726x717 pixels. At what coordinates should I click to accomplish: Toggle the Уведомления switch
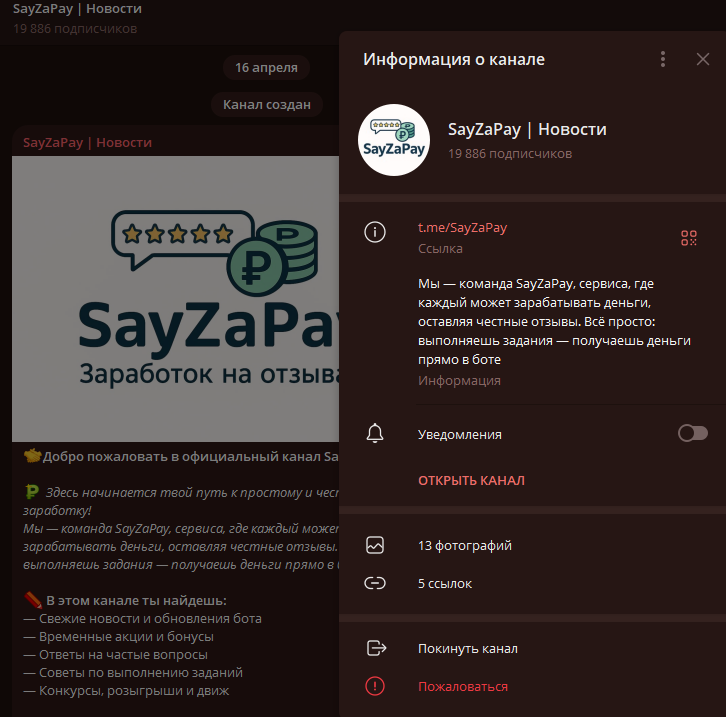pyautogui.click(x=693, y=433)
